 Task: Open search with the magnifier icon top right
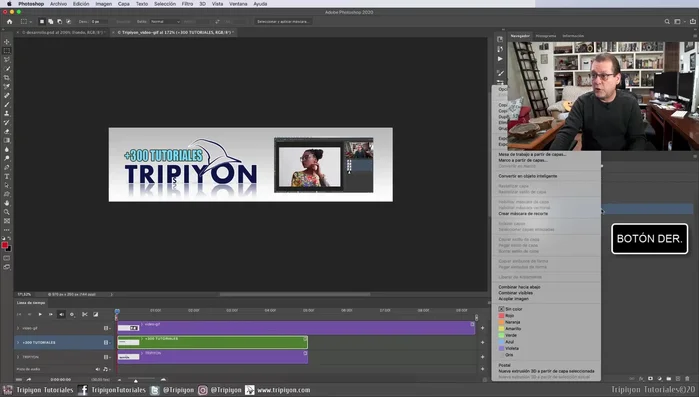pos(667,21)
